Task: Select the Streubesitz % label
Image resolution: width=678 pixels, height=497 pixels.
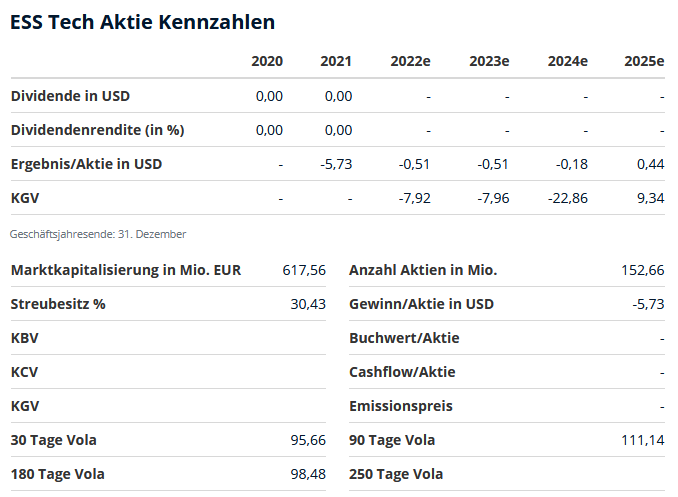Action: pyautogui.click(x=58, y=304)
